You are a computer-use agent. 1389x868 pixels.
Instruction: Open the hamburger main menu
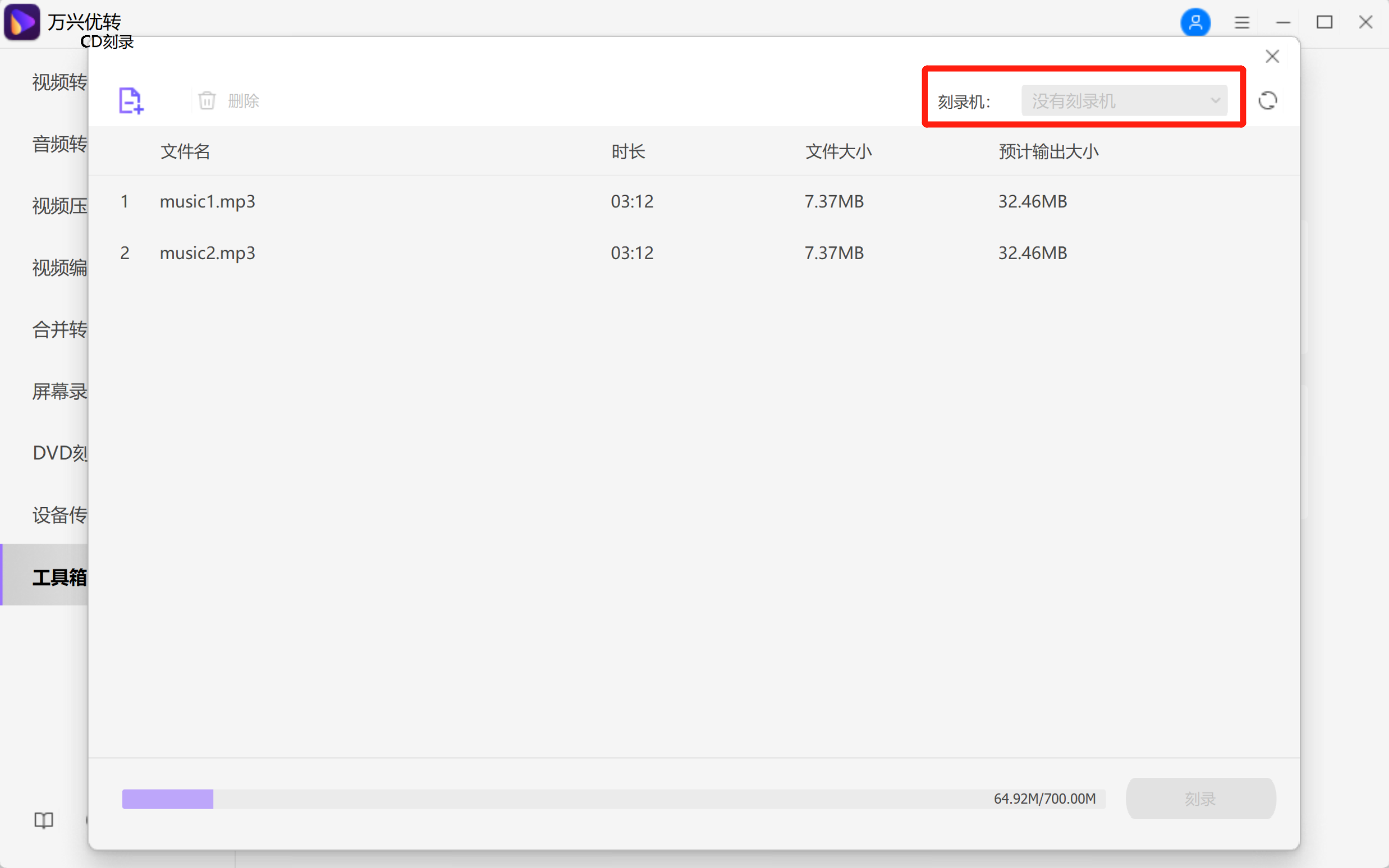click(x=1241, y=22)
